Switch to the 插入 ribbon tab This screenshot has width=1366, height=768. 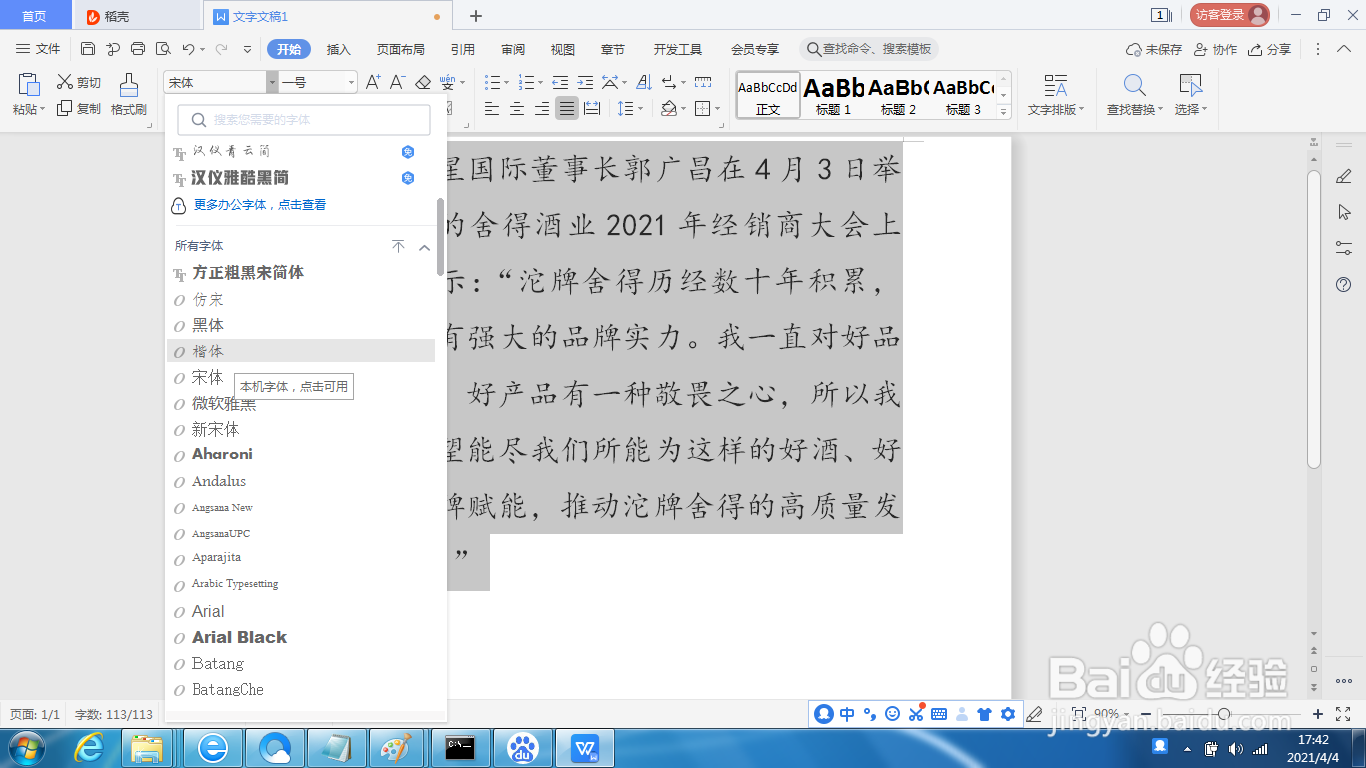(338, 48)
